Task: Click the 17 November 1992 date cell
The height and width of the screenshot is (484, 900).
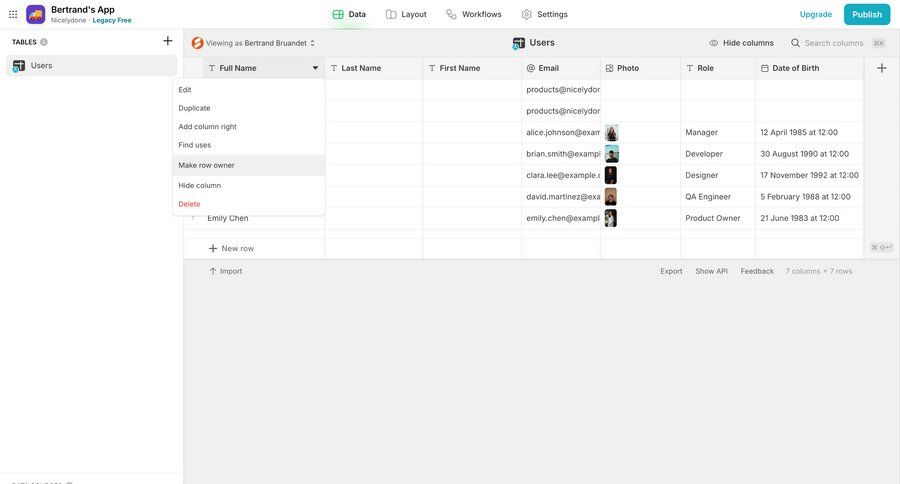Action: 809,176
